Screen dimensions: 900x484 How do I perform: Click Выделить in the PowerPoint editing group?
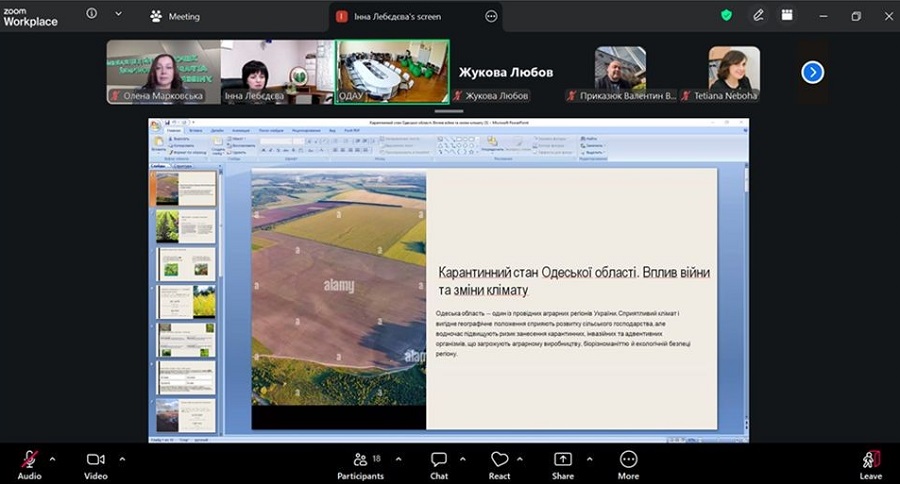click(592, 152)
